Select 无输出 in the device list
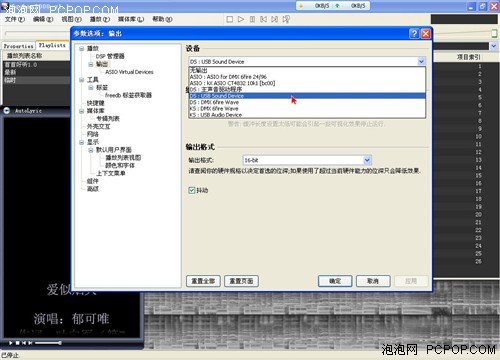Viewport: 500px width, 360px height. 307,70
